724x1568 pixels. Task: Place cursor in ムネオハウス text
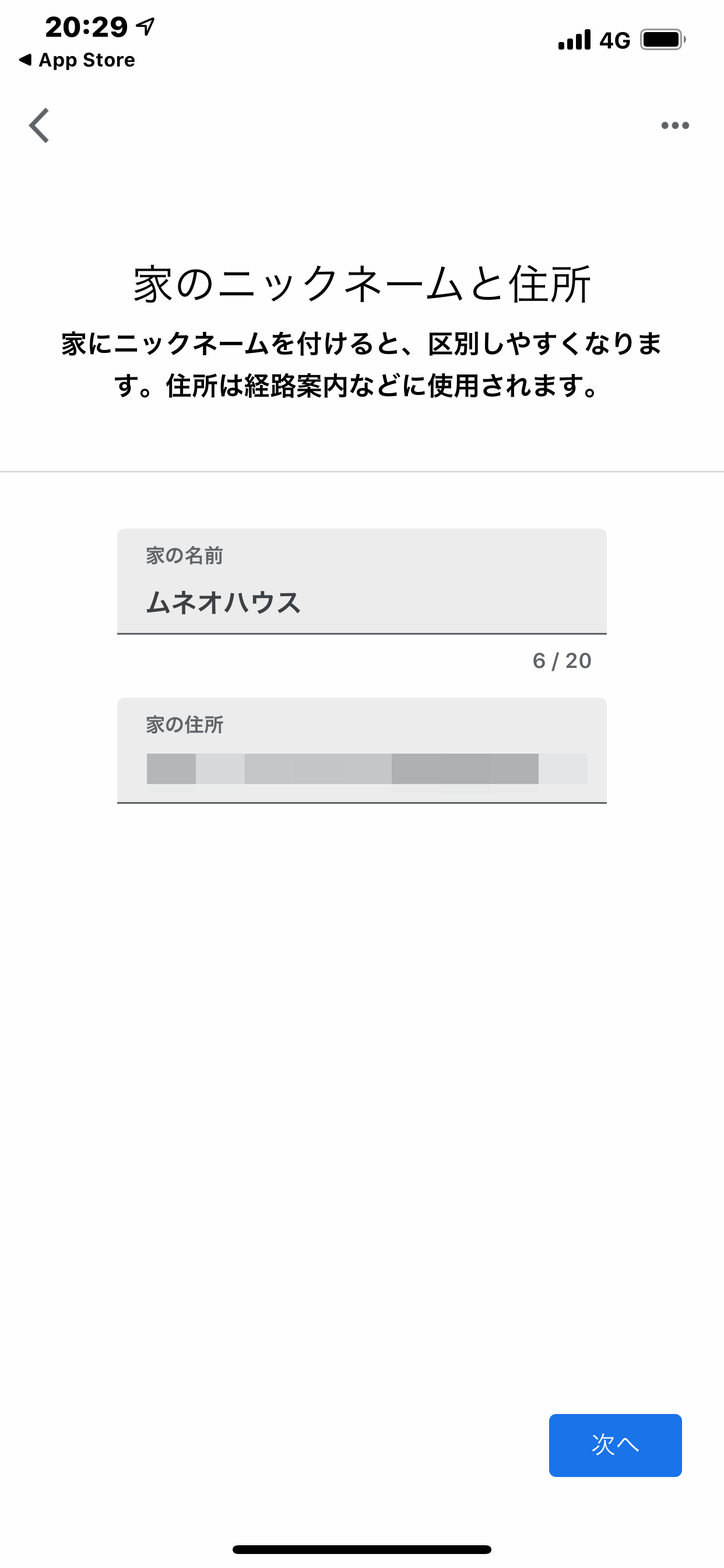pyautogui.click(x=223, y=603)
